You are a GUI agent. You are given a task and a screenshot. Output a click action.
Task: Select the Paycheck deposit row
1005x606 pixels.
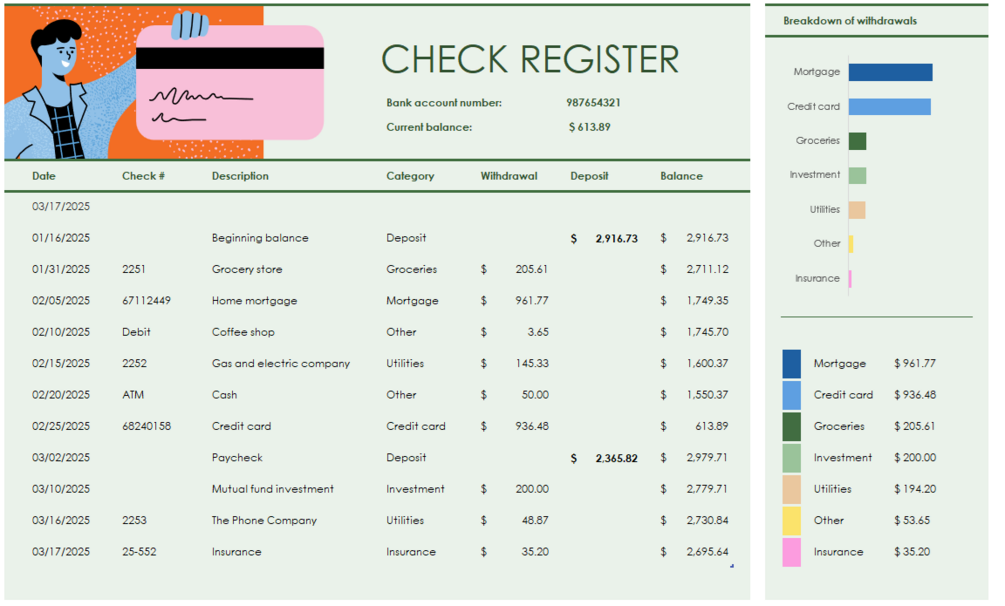click(240, 457)
